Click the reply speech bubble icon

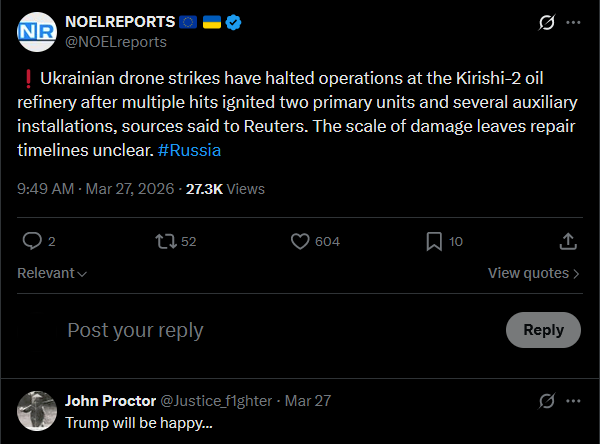point(32,241)
